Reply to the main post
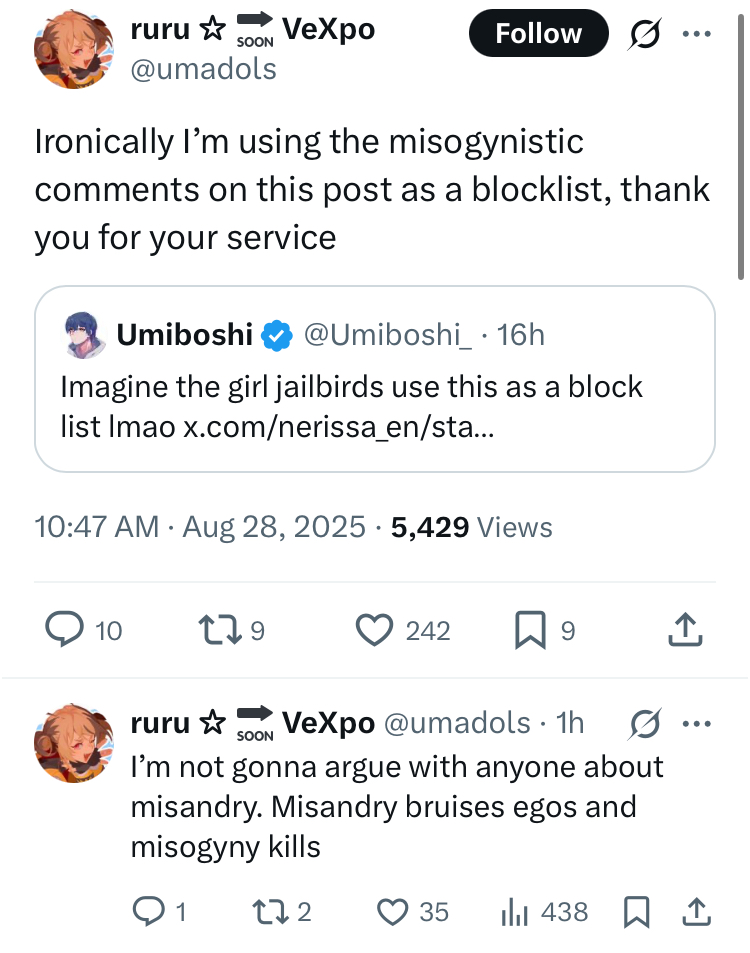The image size is (750, 953). (x=66, y=630)
